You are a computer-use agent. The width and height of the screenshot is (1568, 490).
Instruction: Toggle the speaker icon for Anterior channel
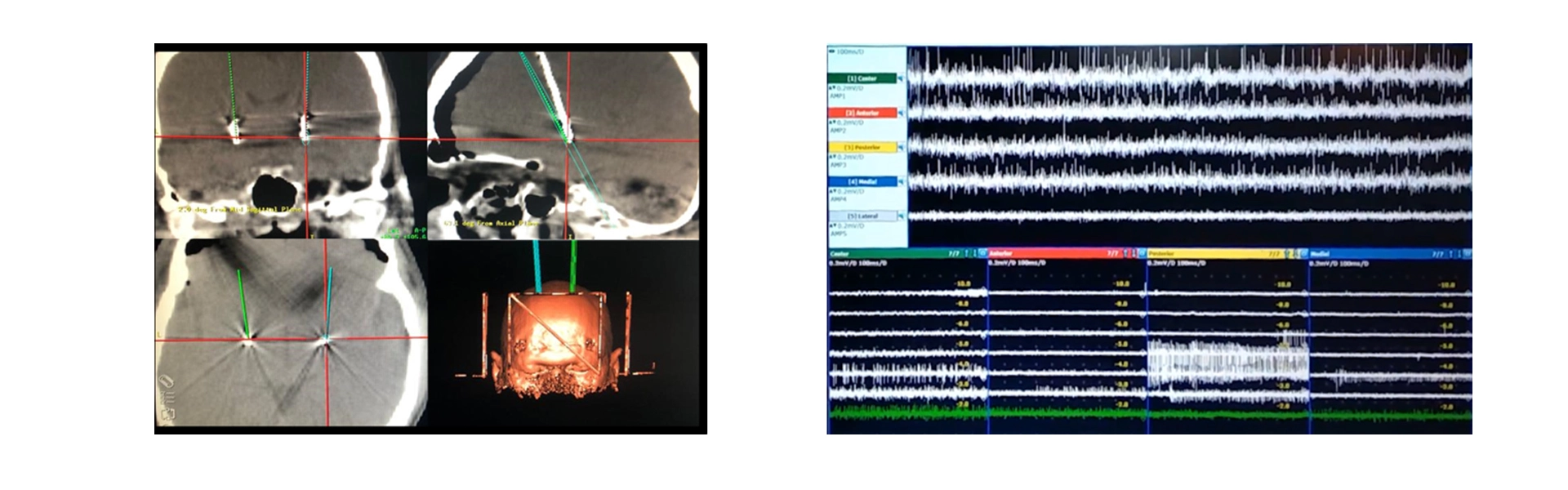click(x=901, y=113)
